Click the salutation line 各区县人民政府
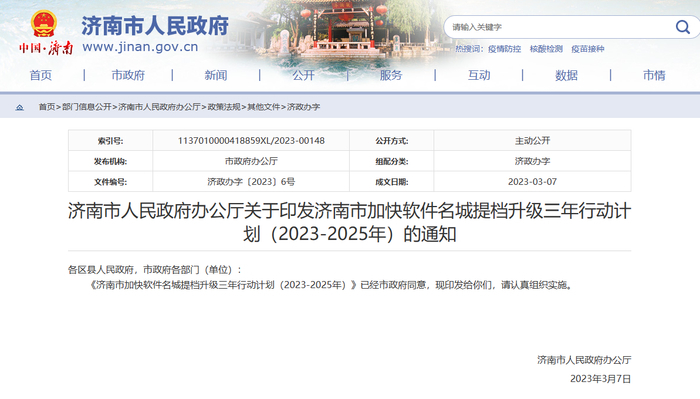This screenshot has width=700, height=399. coord(154,270)
